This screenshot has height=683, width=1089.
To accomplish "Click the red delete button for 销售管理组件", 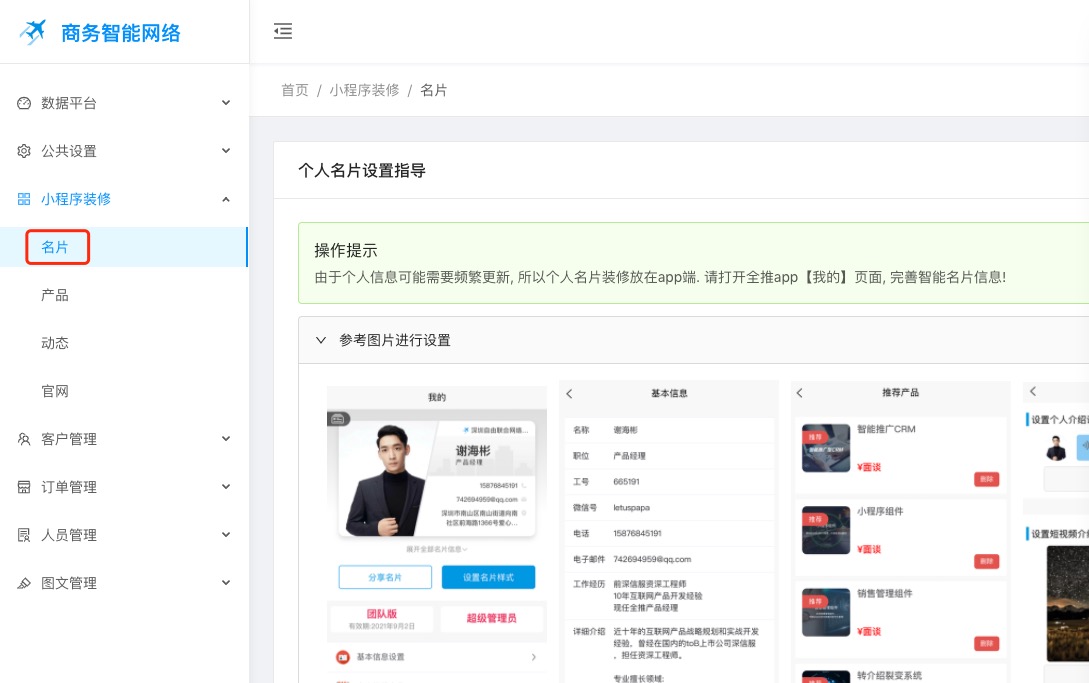I will (x=986, y=643).
